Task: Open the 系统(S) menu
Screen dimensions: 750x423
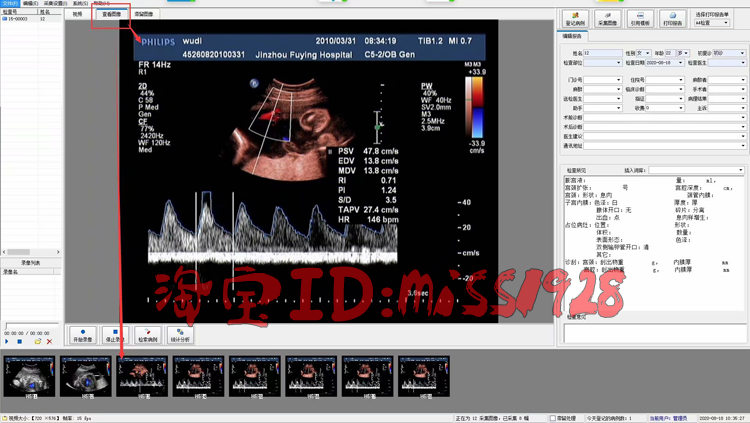Action: pyautogui.click(x=80, y=3)
